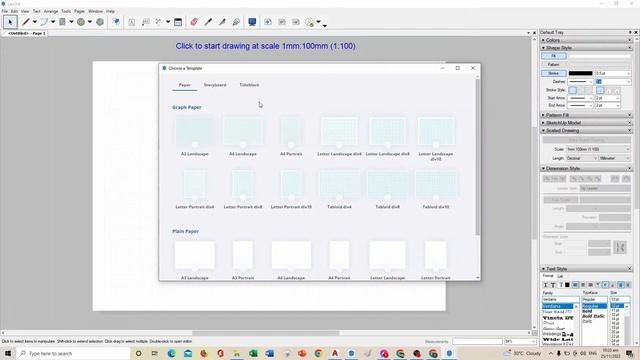Open the Line tool dropdown arrow
The width and height of the screenshot is (640, 360).
point(35,22)
